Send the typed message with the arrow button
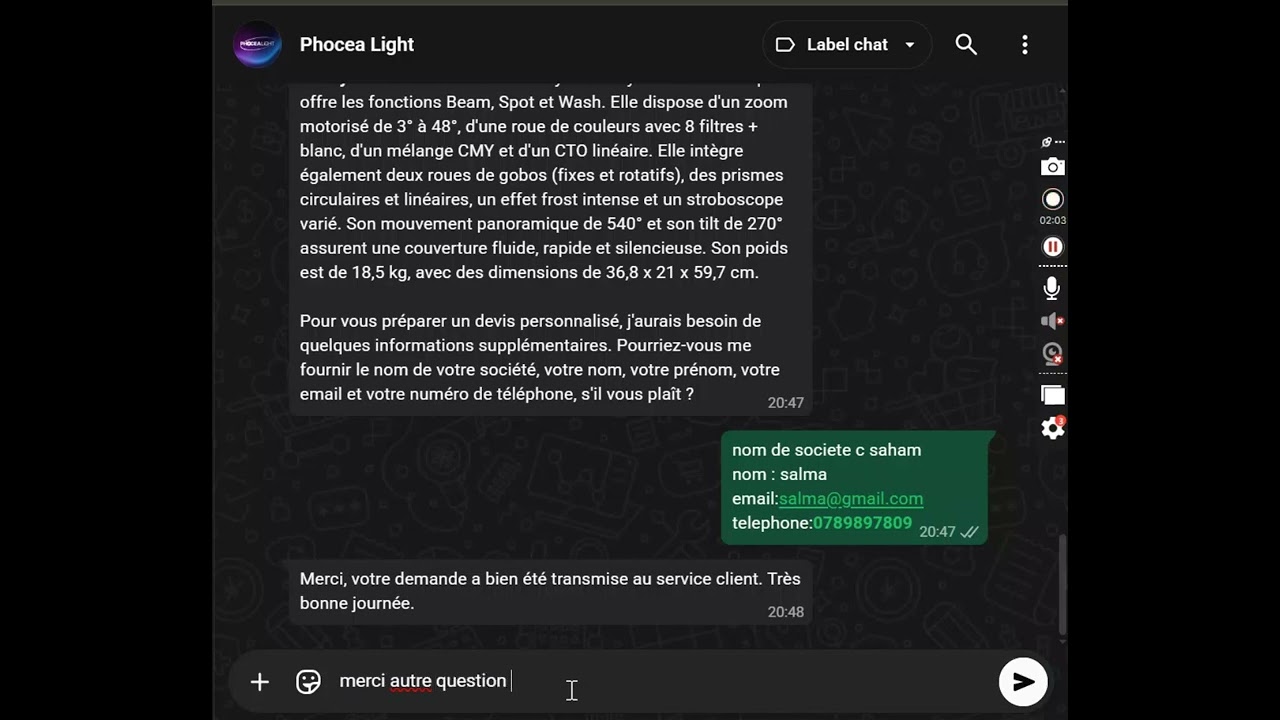 pos(1023,682)
